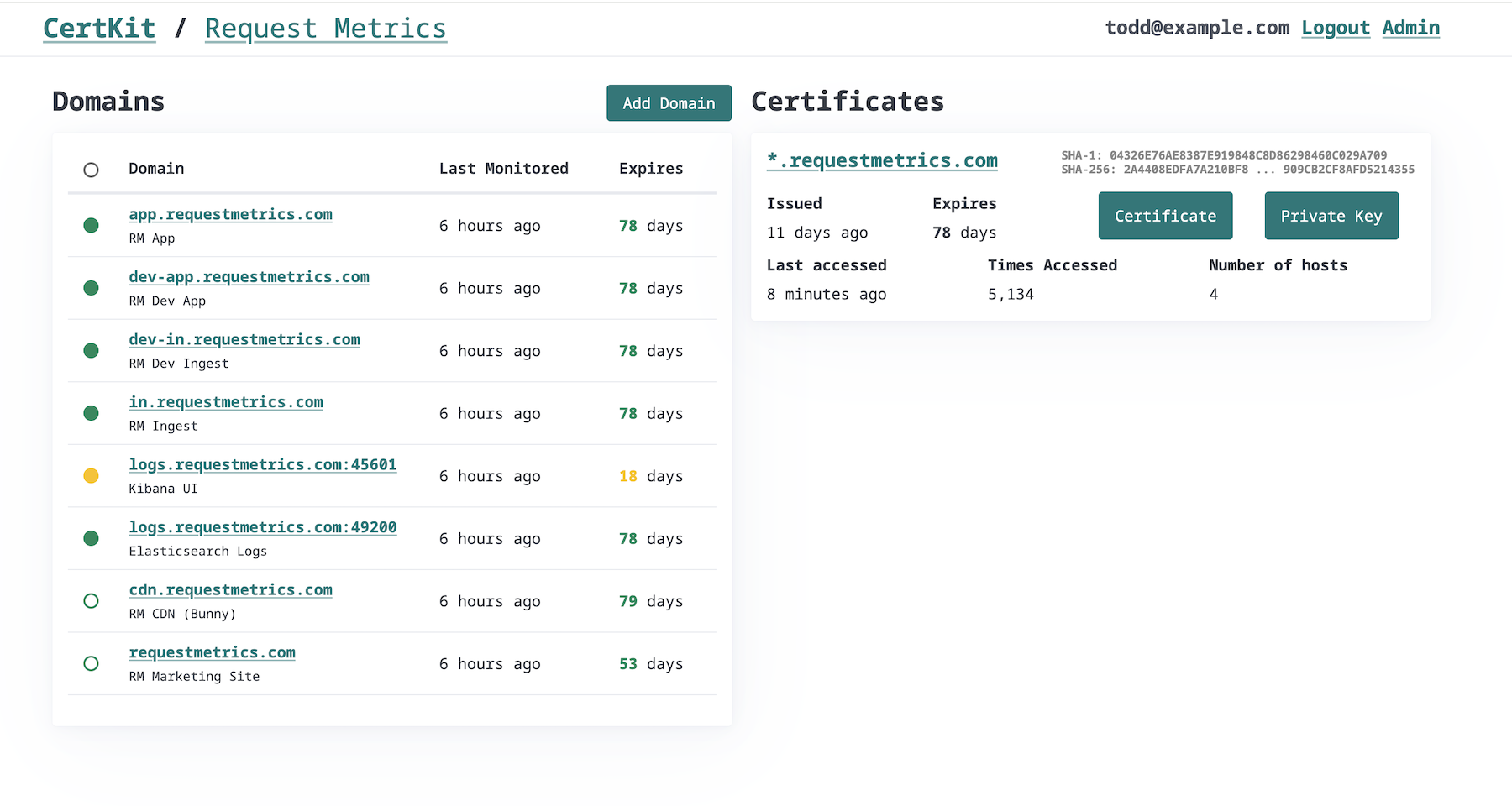
Task: Click the RM Dev Ingest description
Action: tap(178, 364)
